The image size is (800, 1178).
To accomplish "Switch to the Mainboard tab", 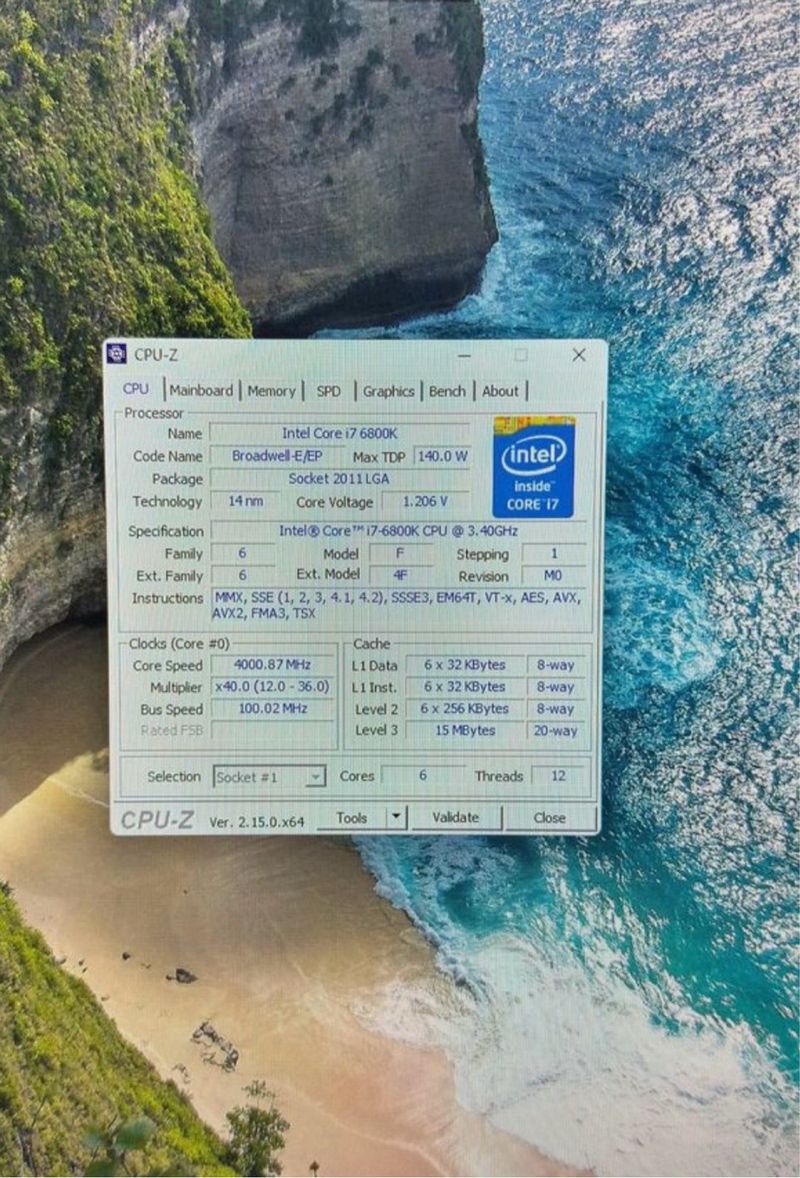I will point(201,391).
